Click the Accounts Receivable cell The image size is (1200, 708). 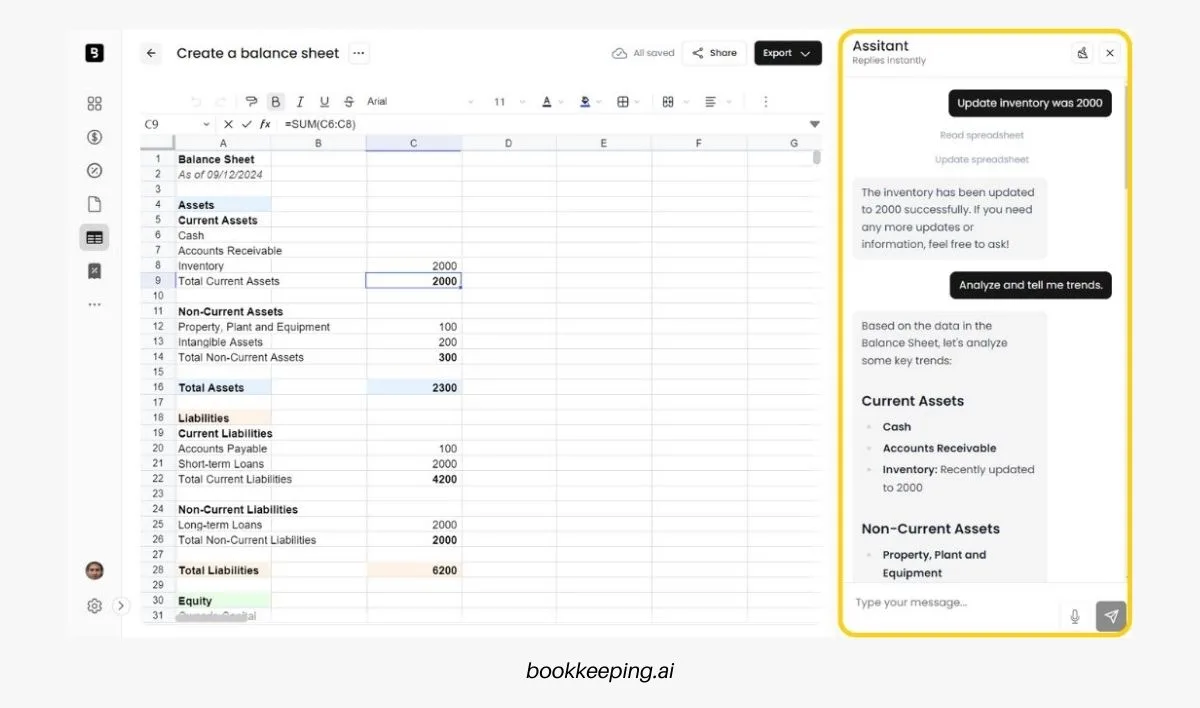(x=223, y=251)
